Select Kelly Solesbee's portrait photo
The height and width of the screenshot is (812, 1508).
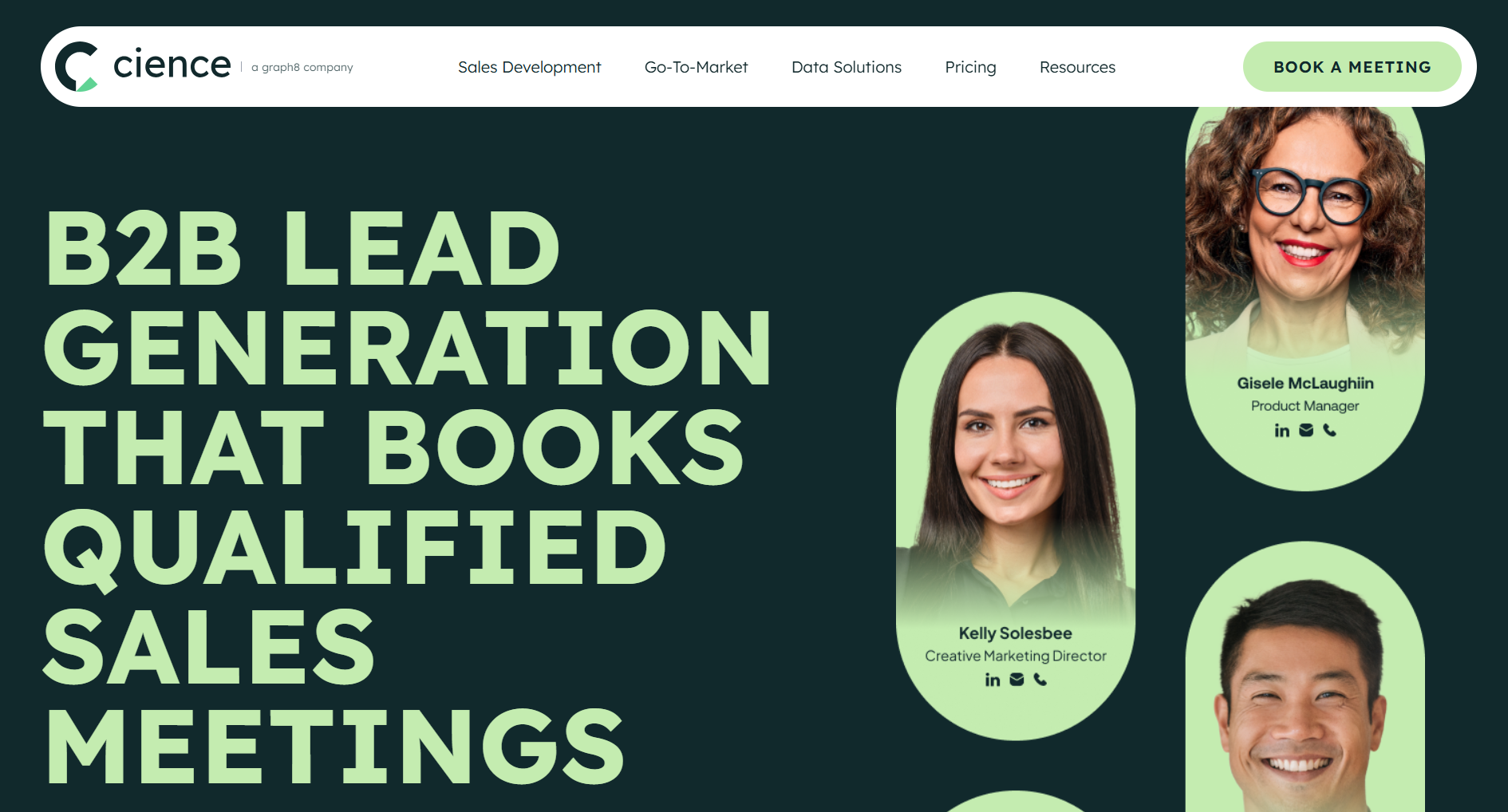tap(1015, 471)
